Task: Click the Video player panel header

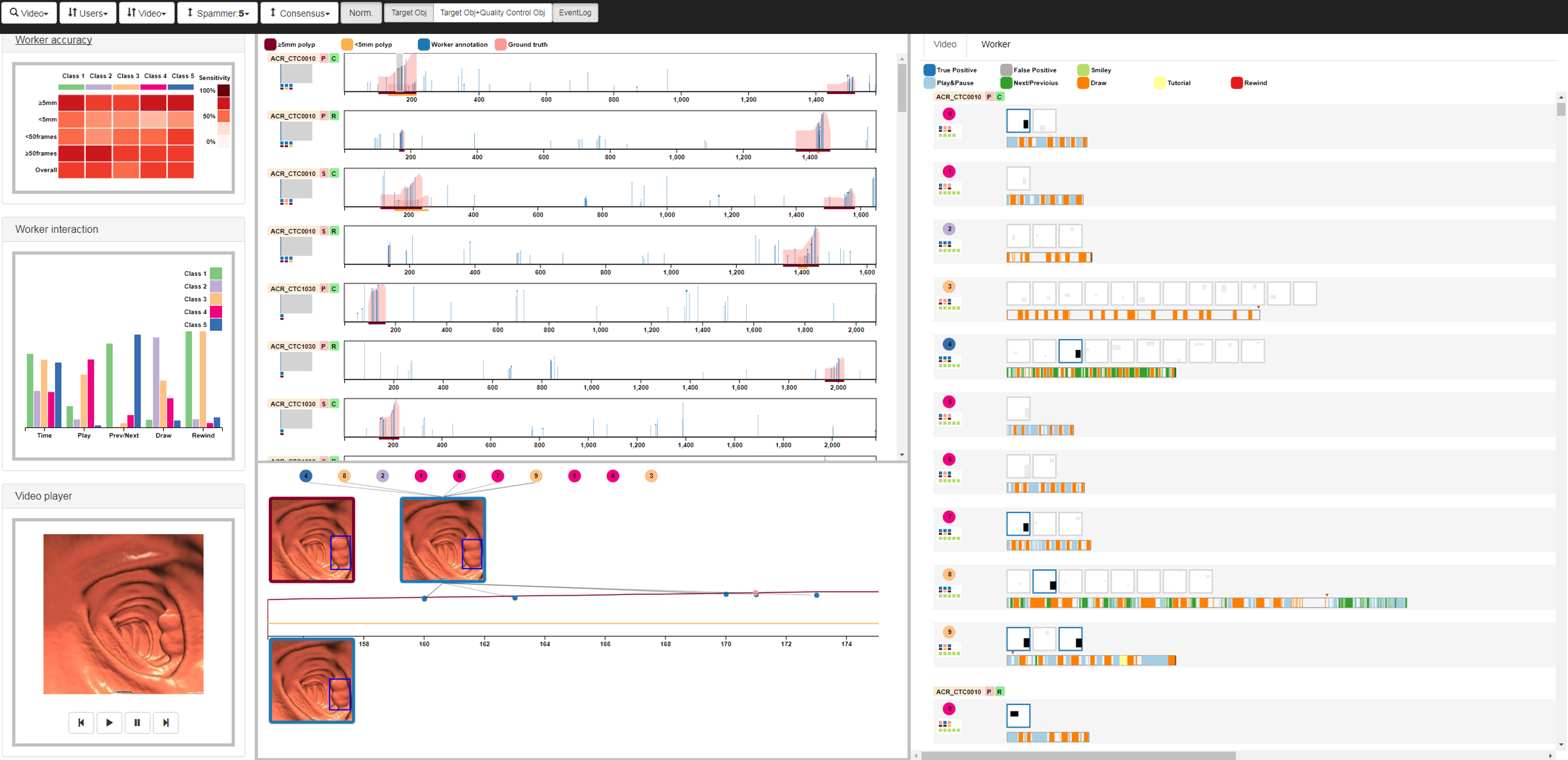Action: click(124, 496)
